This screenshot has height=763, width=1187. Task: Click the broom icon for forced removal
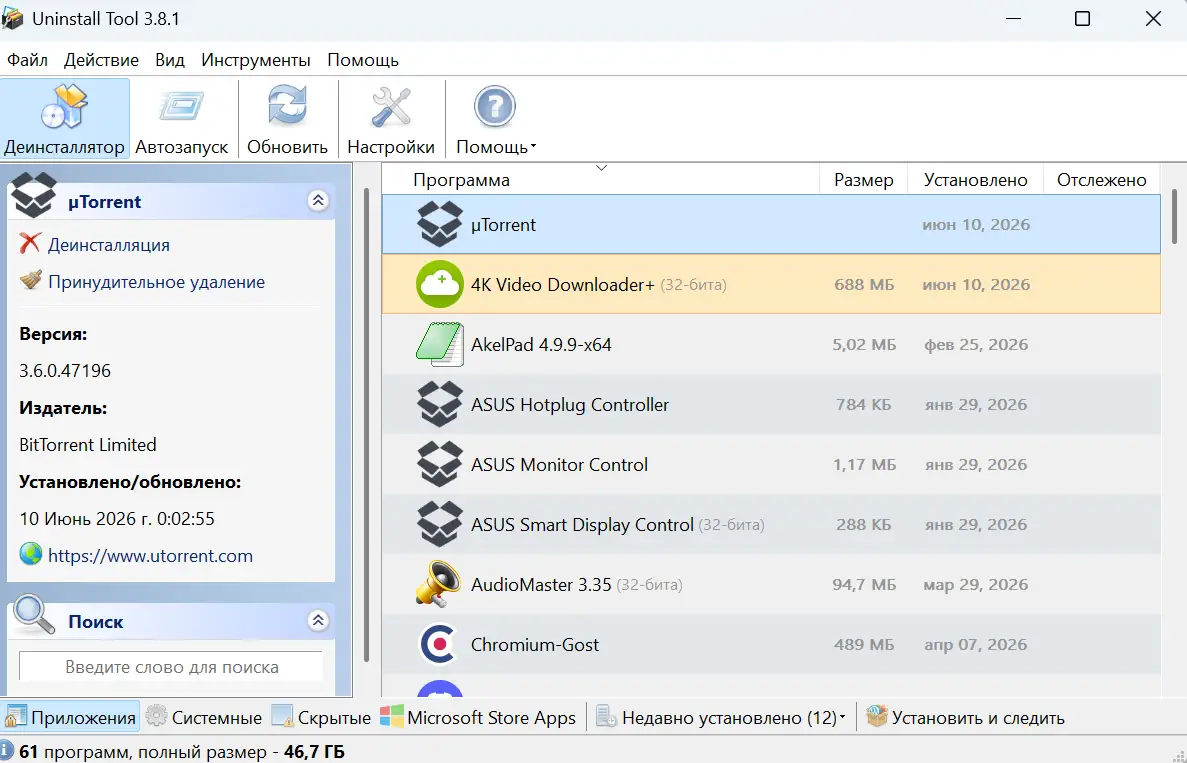(30, 281)
